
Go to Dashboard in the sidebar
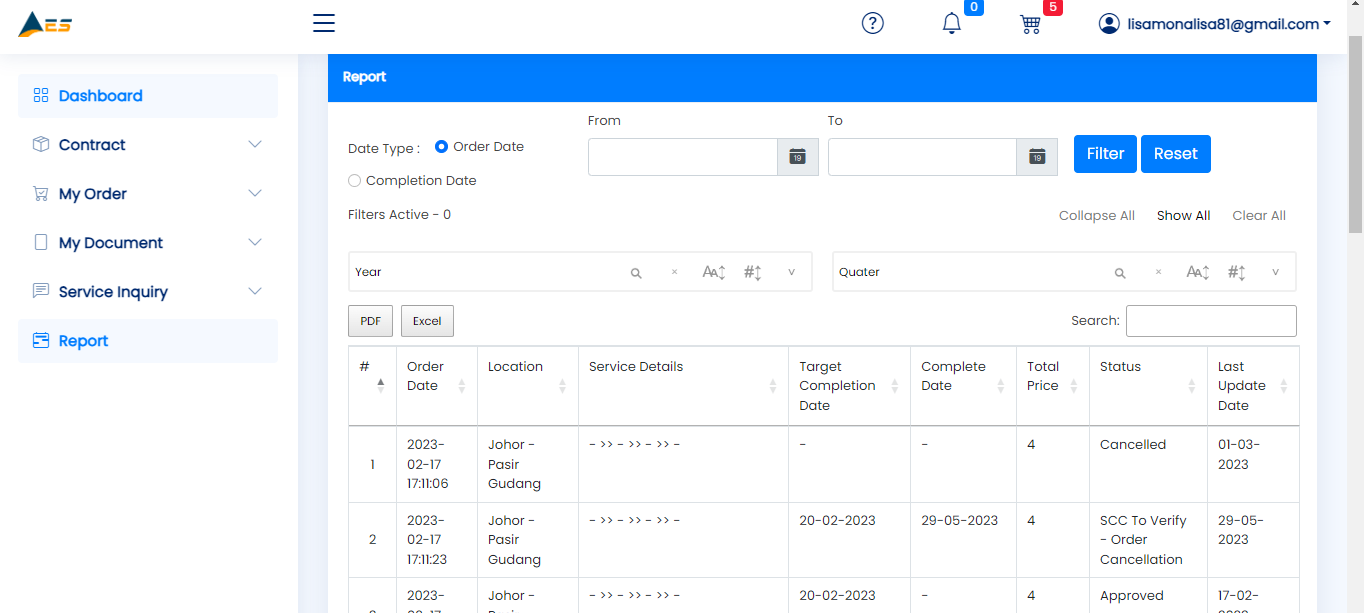148,96
